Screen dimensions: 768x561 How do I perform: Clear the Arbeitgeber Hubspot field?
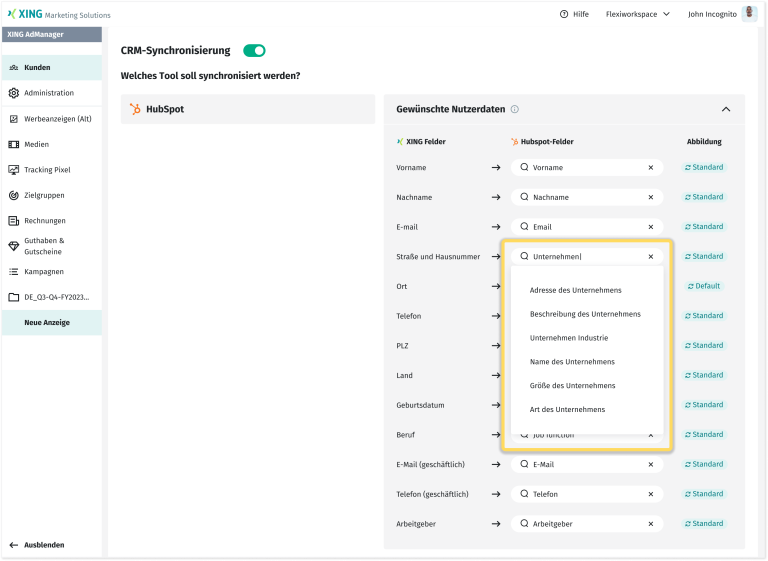[x=651, y=524]
